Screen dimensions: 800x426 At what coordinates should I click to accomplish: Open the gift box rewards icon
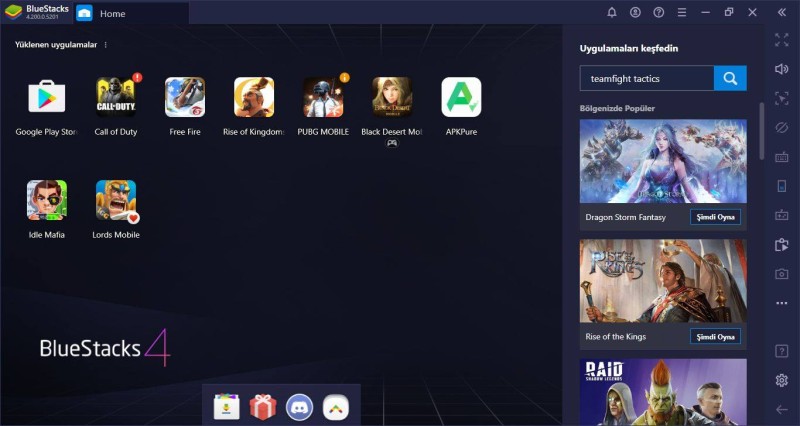(x=263, y=406)
